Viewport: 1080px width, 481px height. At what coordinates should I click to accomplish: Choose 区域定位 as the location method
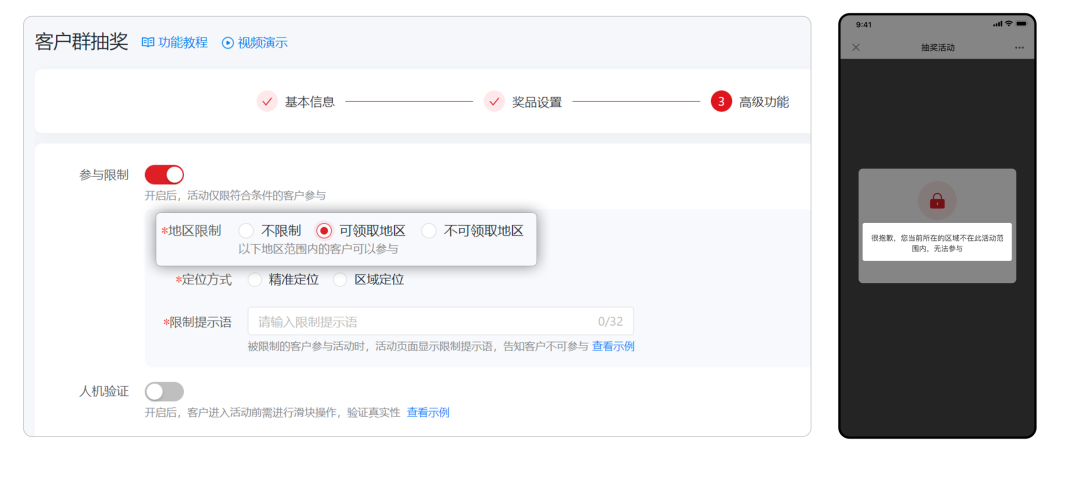point(340,280)
